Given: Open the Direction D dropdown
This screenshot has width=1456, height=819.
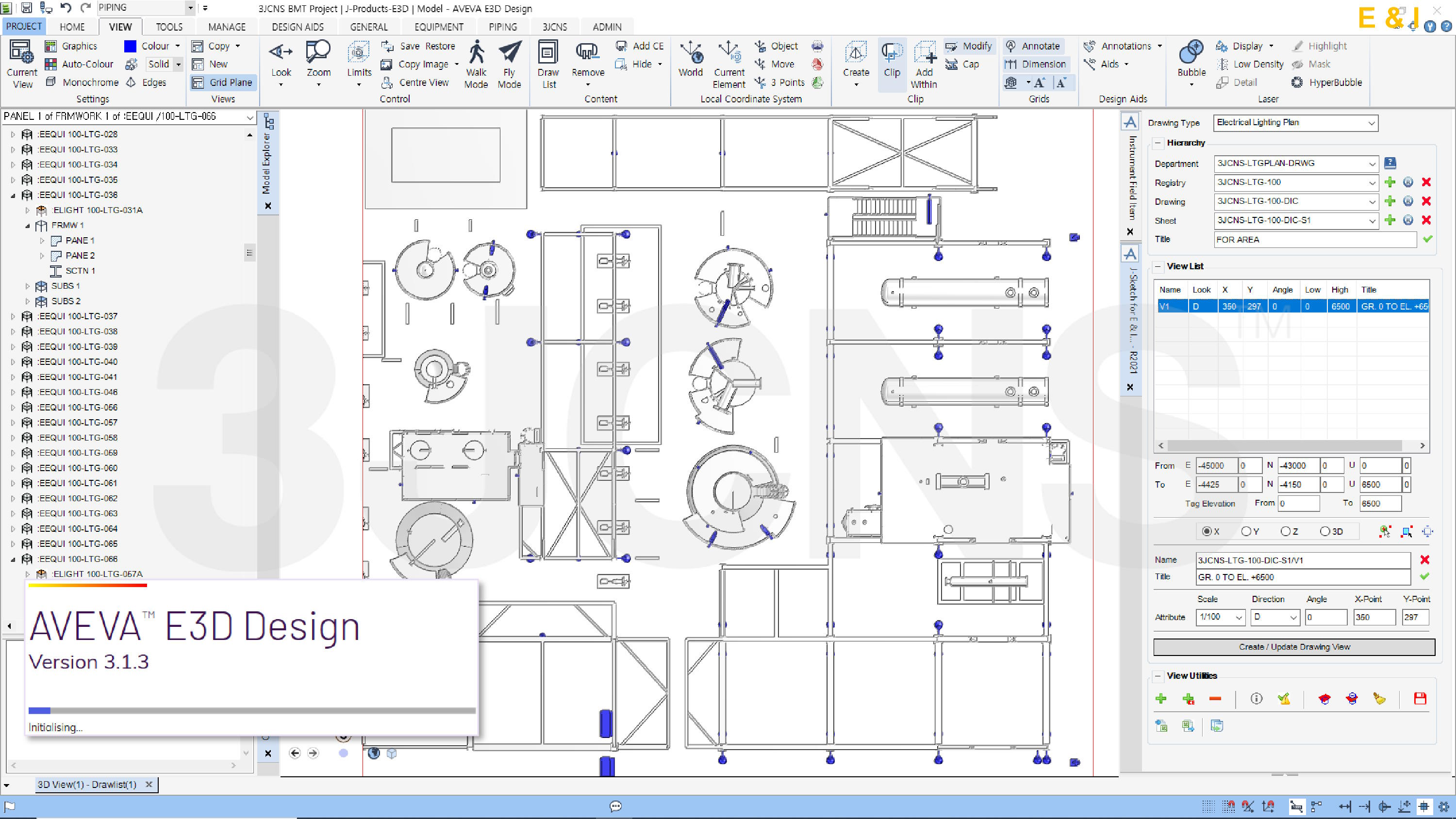Looking at the screenshot, I should click(1292, 617).
